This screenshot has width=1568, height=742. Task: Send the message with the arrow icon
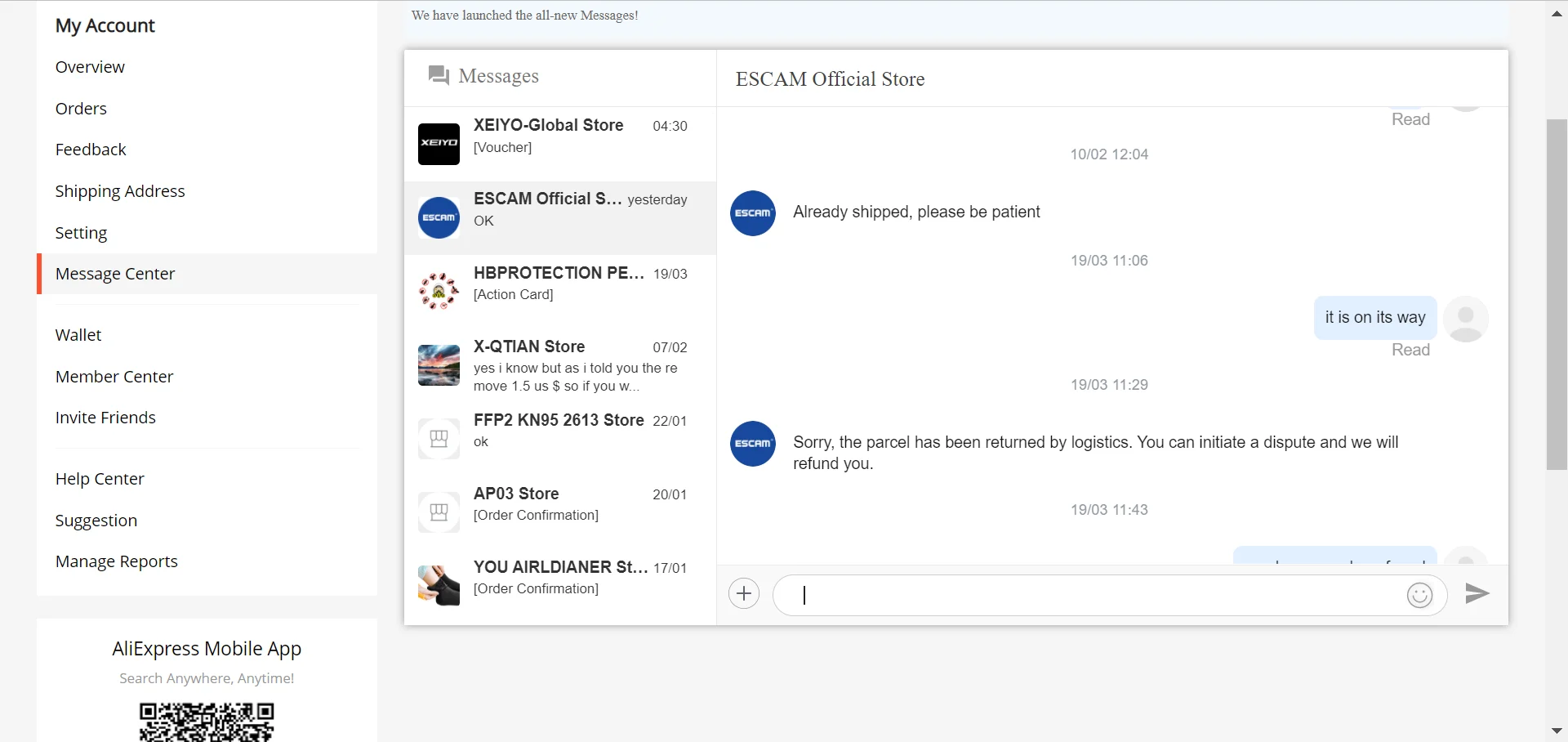1477,593
